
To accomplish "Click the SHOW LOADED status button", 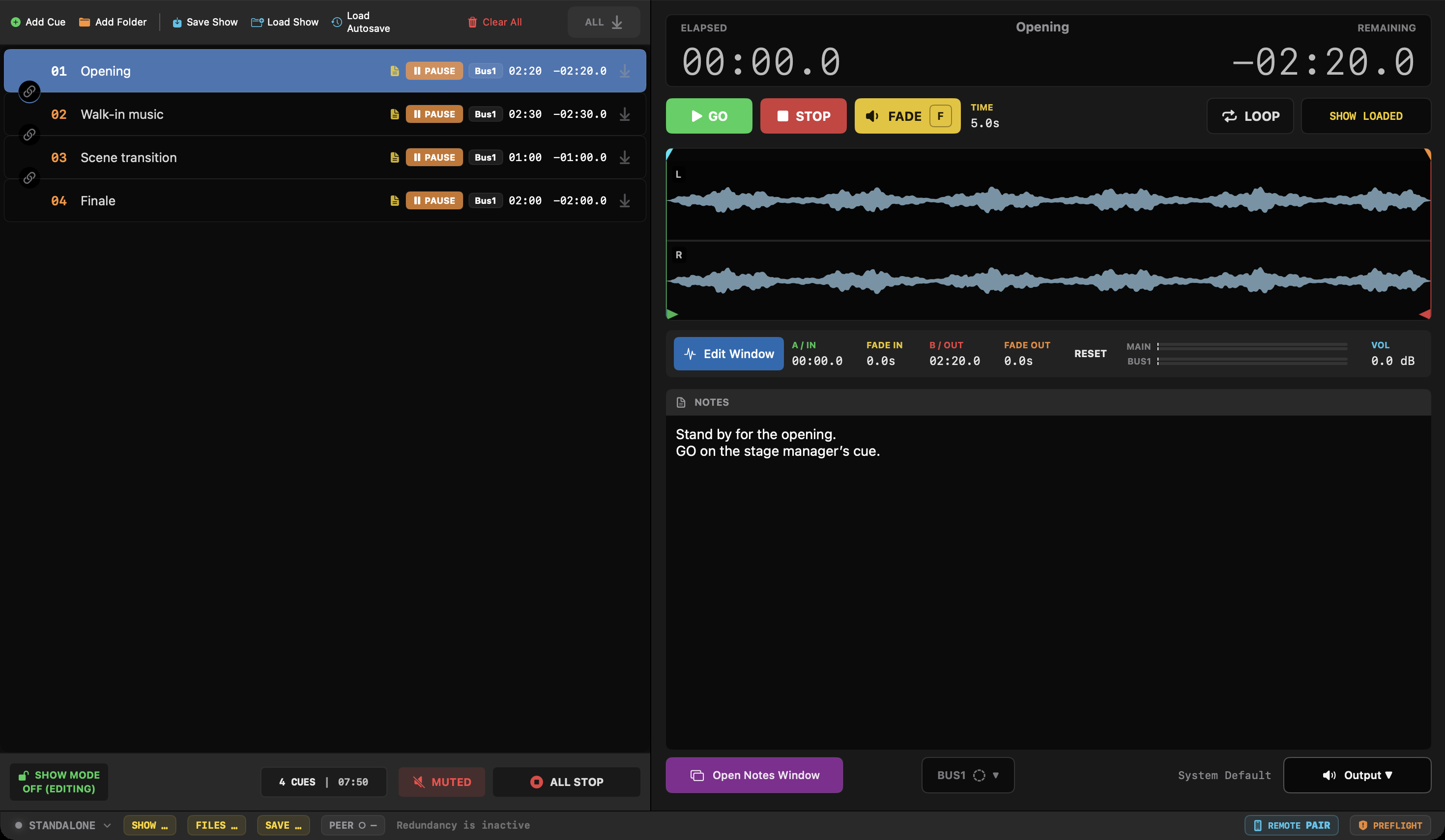I will (x=1366, y=116).
